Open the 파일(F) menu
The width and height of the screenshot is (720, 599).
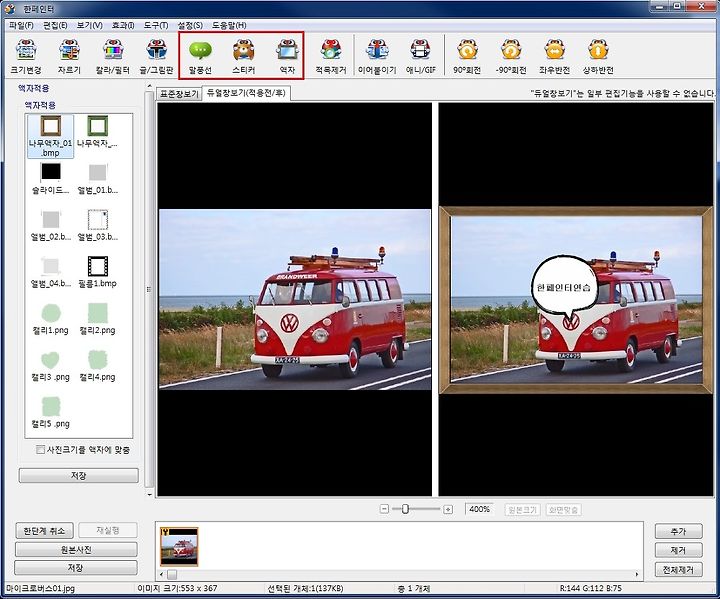(21, 25)
